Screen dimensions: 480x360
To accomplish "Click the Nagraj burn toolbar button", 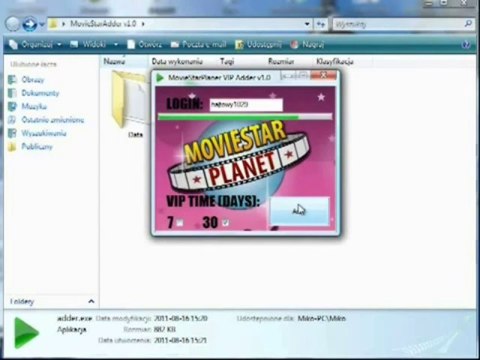I will pyautogui.click(x=307, y=44).
